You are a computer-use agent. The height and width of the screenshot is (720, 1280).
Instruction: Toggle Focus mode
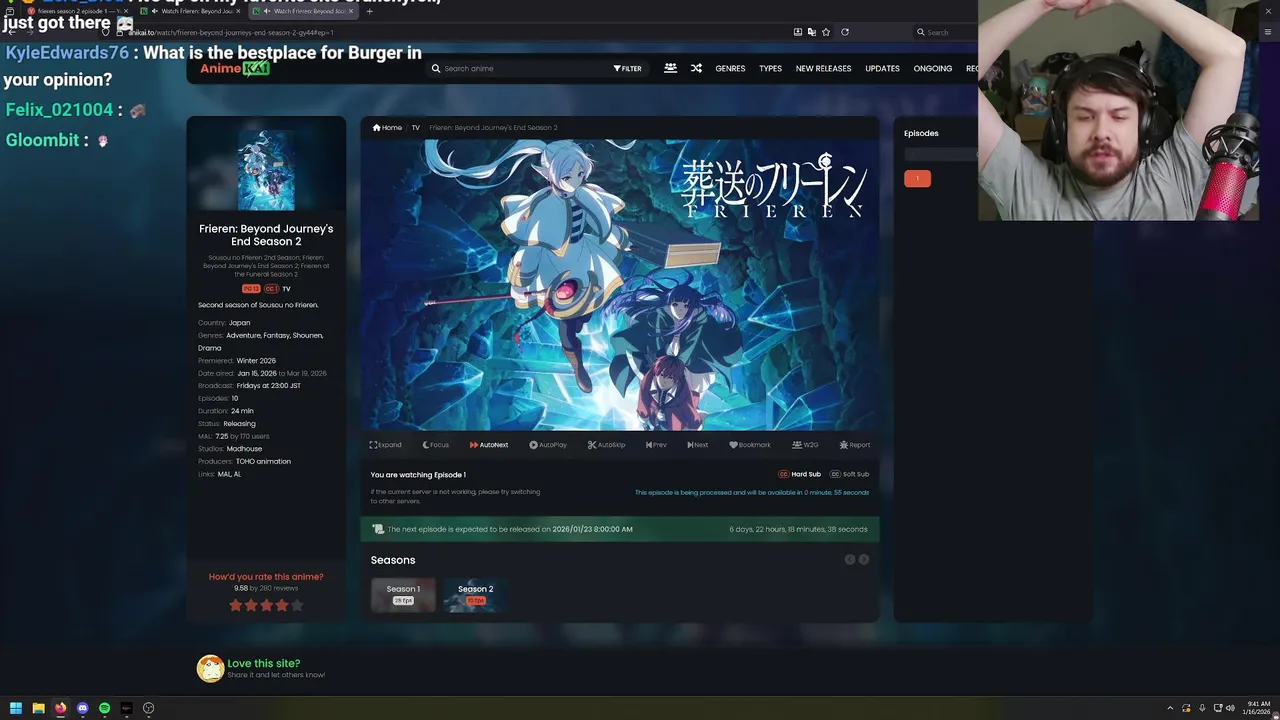click(435, 445)
